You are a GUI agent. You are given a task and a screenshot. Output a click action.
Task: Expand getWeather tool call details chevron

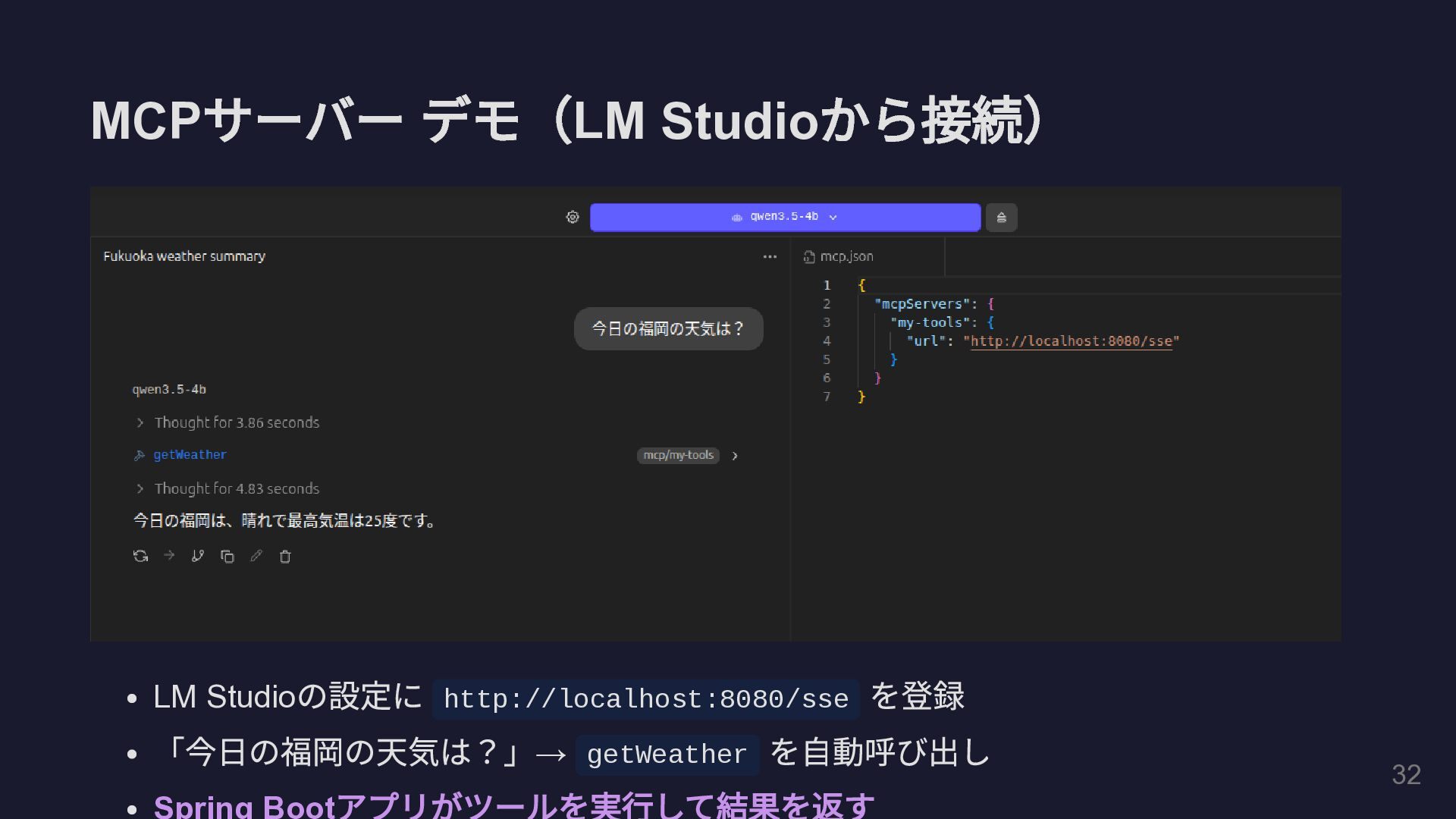pyautogui.click(x=734, y=456)
